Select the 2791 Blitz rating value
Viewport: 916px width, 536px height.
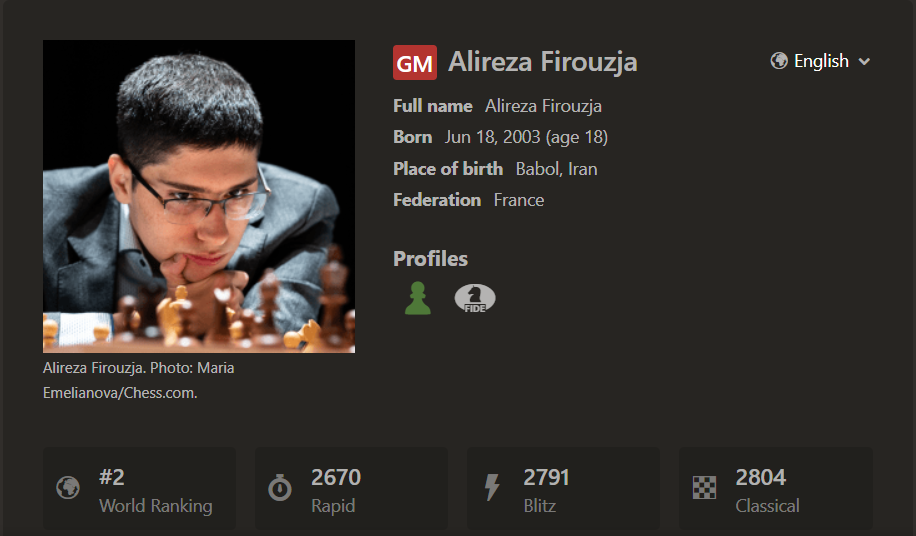(x=546, y=477)
